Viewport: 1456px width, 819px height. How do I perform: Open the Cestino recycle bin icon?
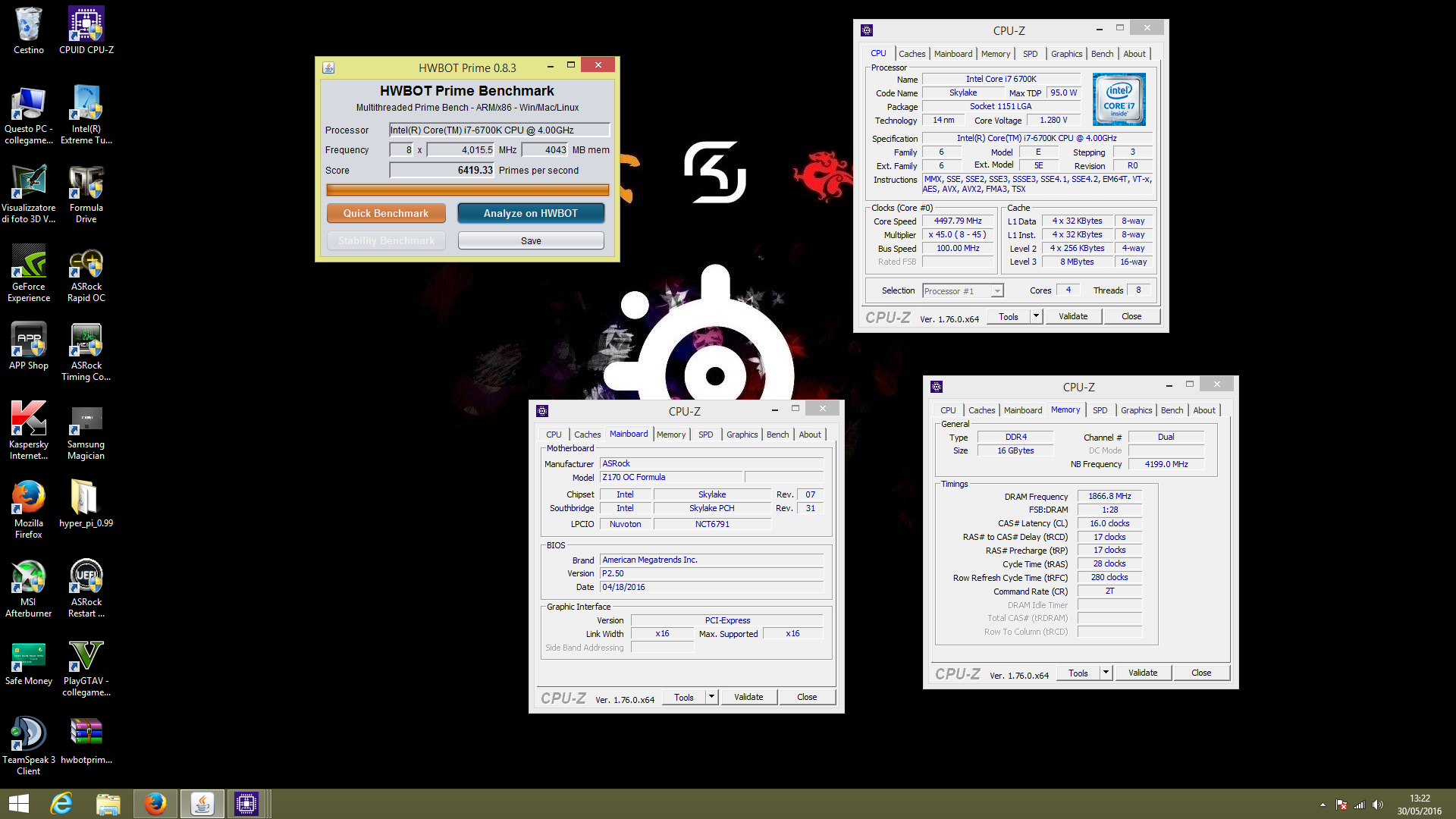[29, 30]
